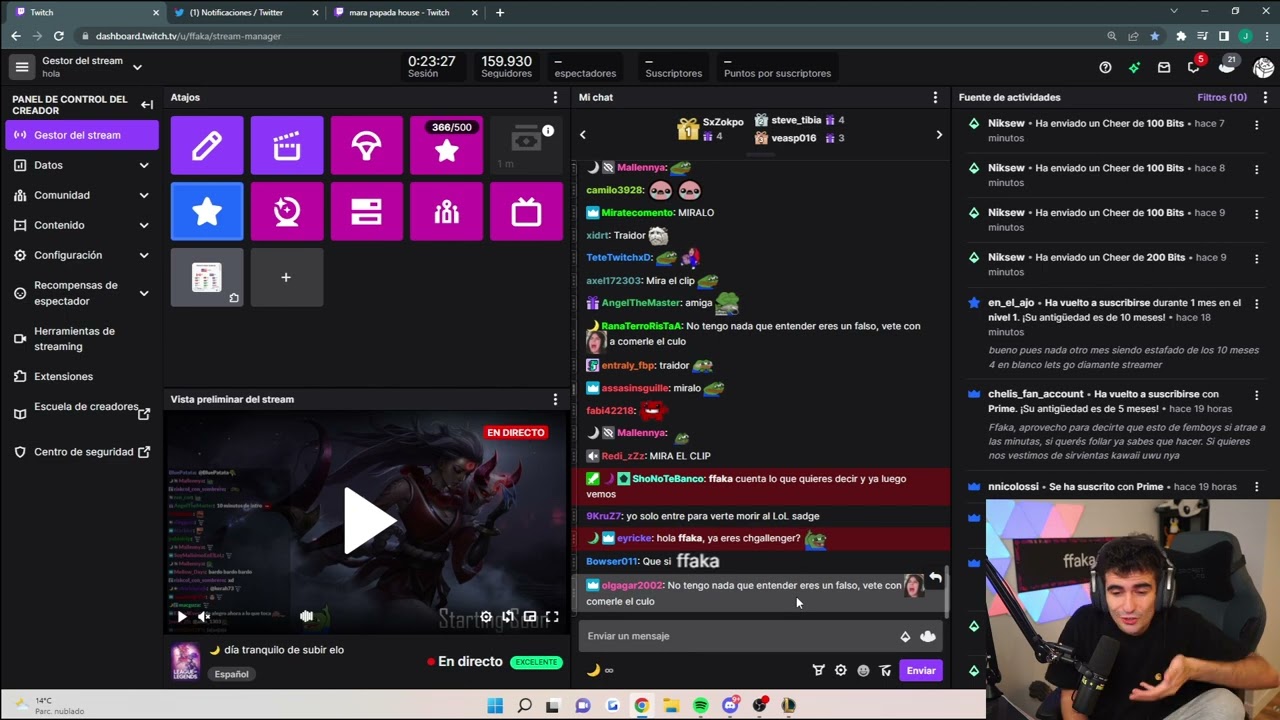
Task: Open Centro de seguridad link
Action: 82,452
